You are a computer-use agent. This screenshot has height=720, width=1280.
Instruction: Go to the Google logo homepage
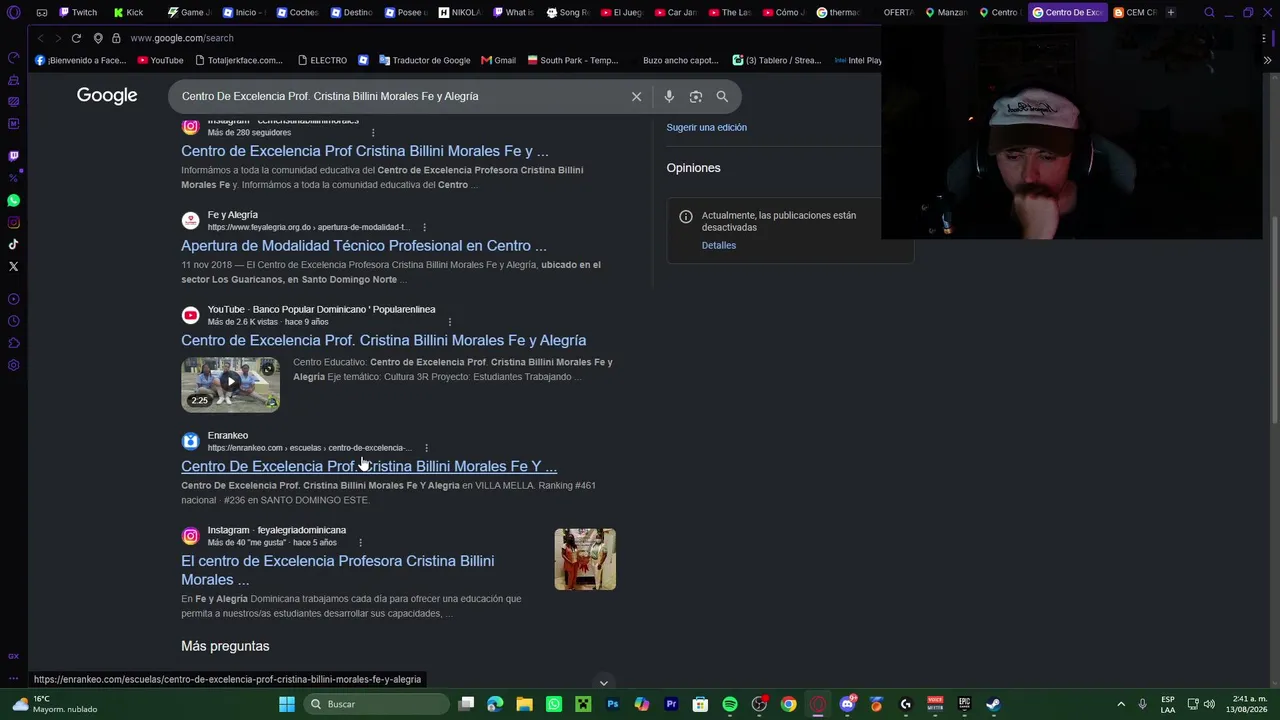(107, 96)
